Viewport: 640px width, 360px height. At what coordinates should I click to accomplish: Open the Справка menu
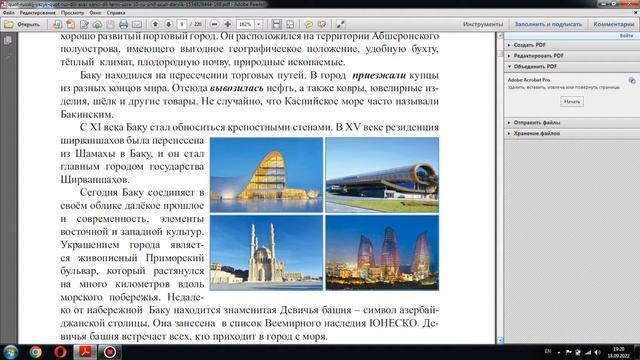coord(116,13)
